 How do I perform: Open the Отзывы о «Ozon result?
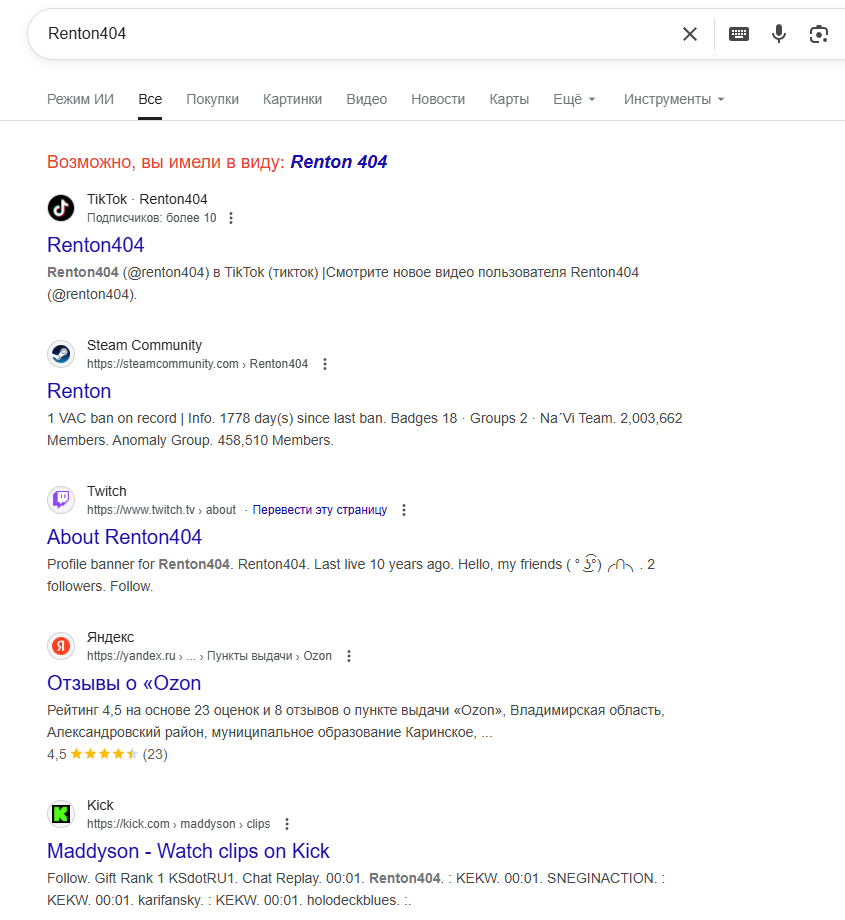[124, 684]
